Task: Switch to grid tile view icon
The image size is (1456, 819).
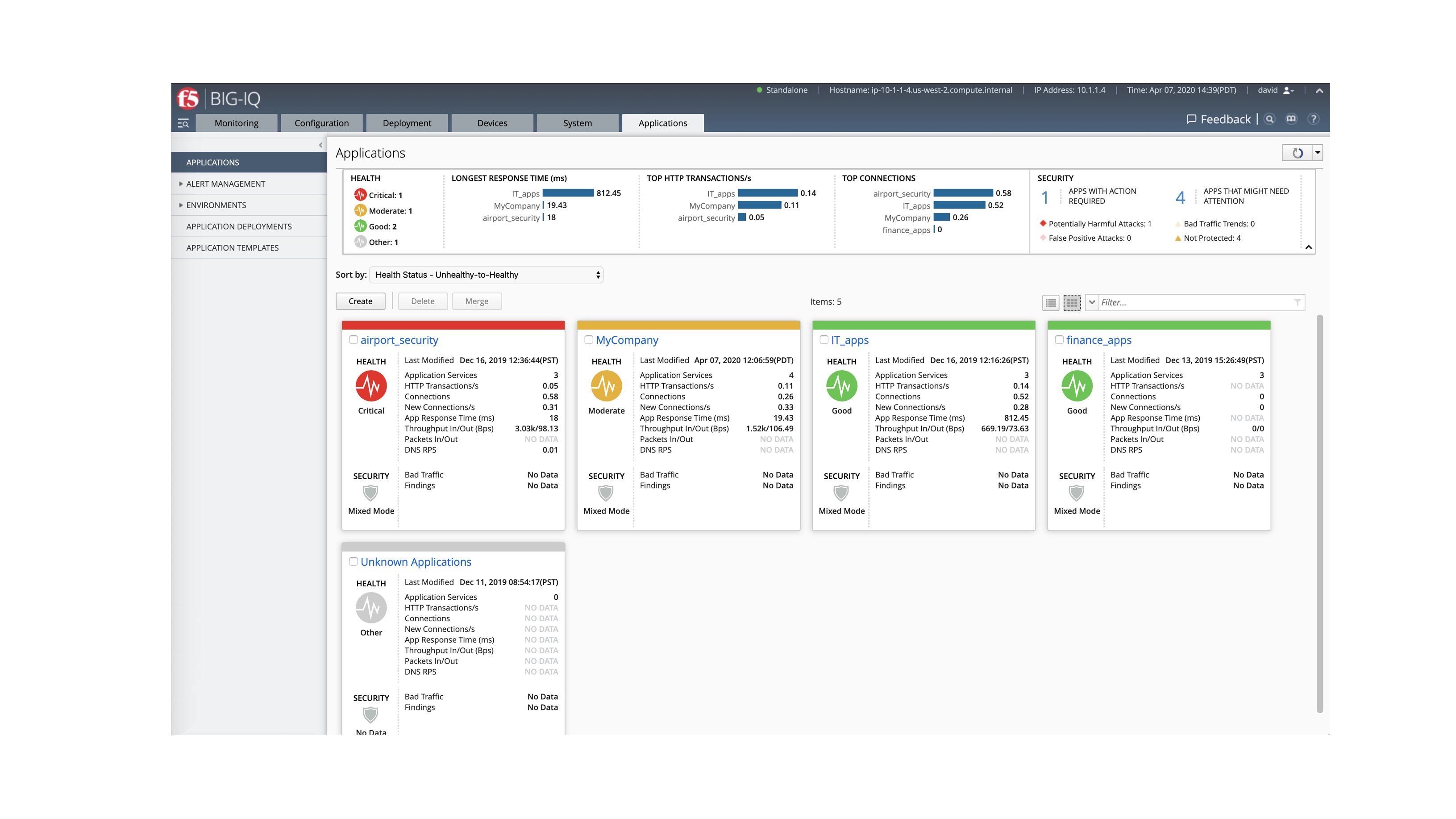Action: 1072,303
